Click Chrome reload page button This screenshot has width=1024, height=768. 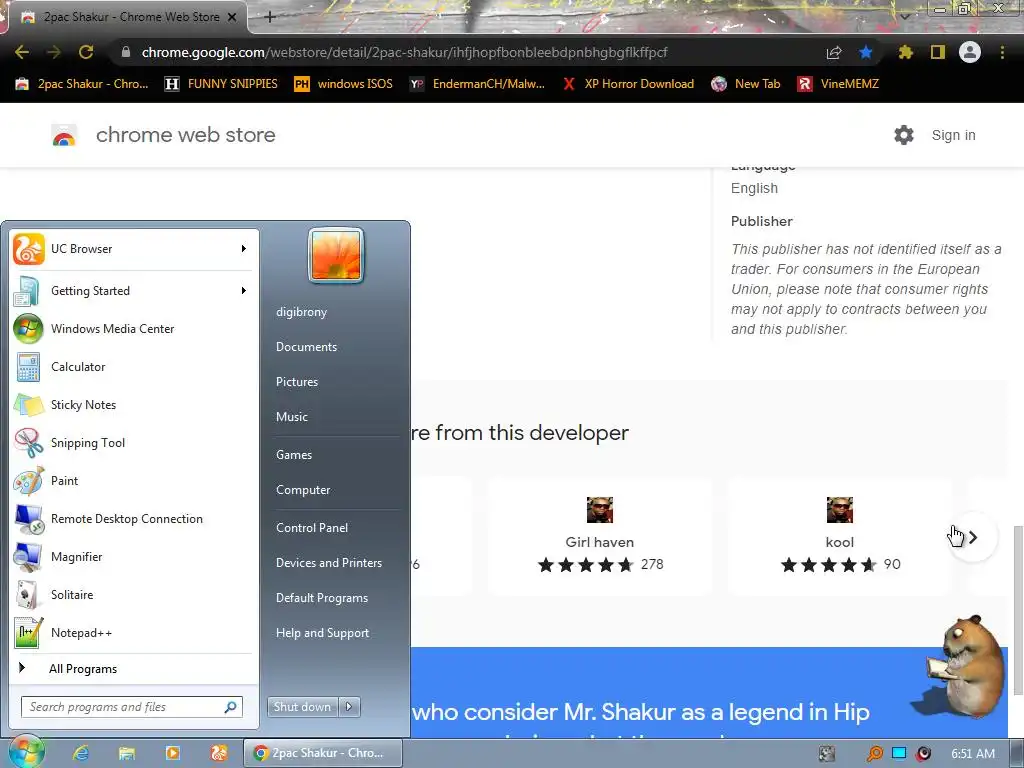coord(86,52)
